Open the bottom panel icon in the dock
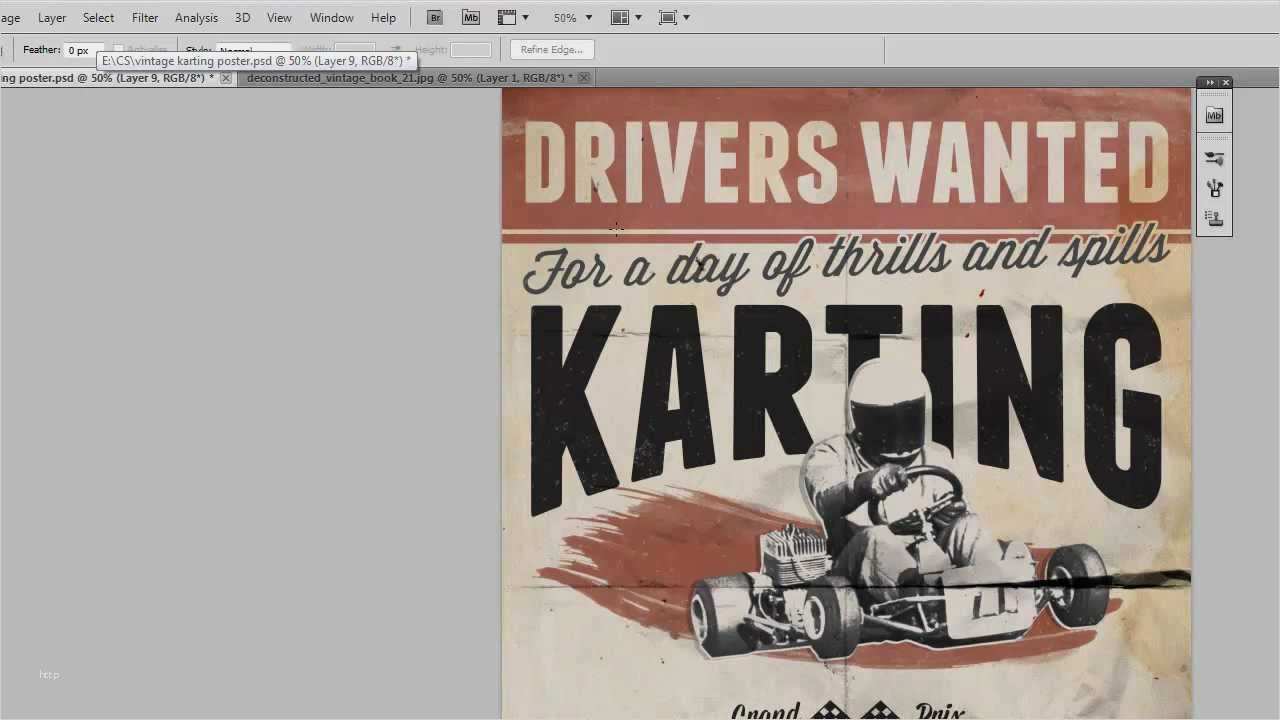Screen dimensions: 1280x720 1214,218
